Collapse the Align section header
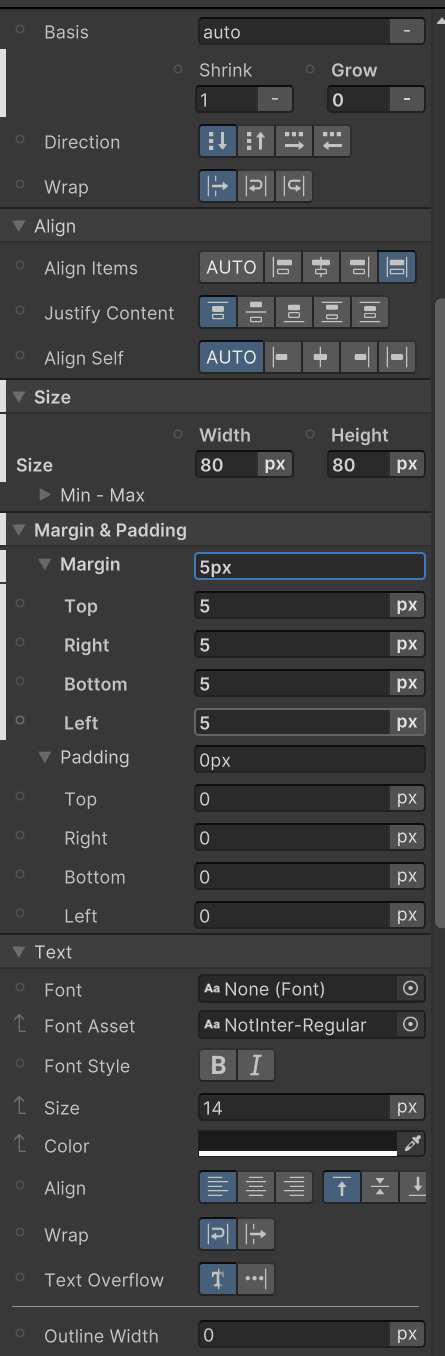Screen dimensions: 445x1356 [x=19, y=226]
